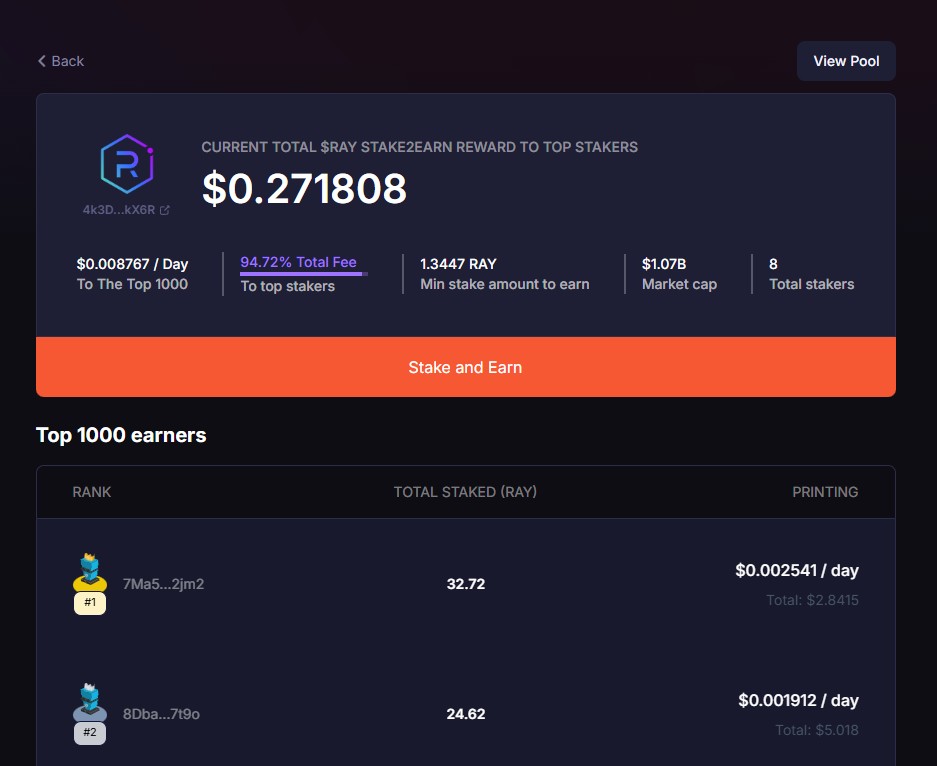Click the $1.07B Market cap stat

(x=664, y=264)
